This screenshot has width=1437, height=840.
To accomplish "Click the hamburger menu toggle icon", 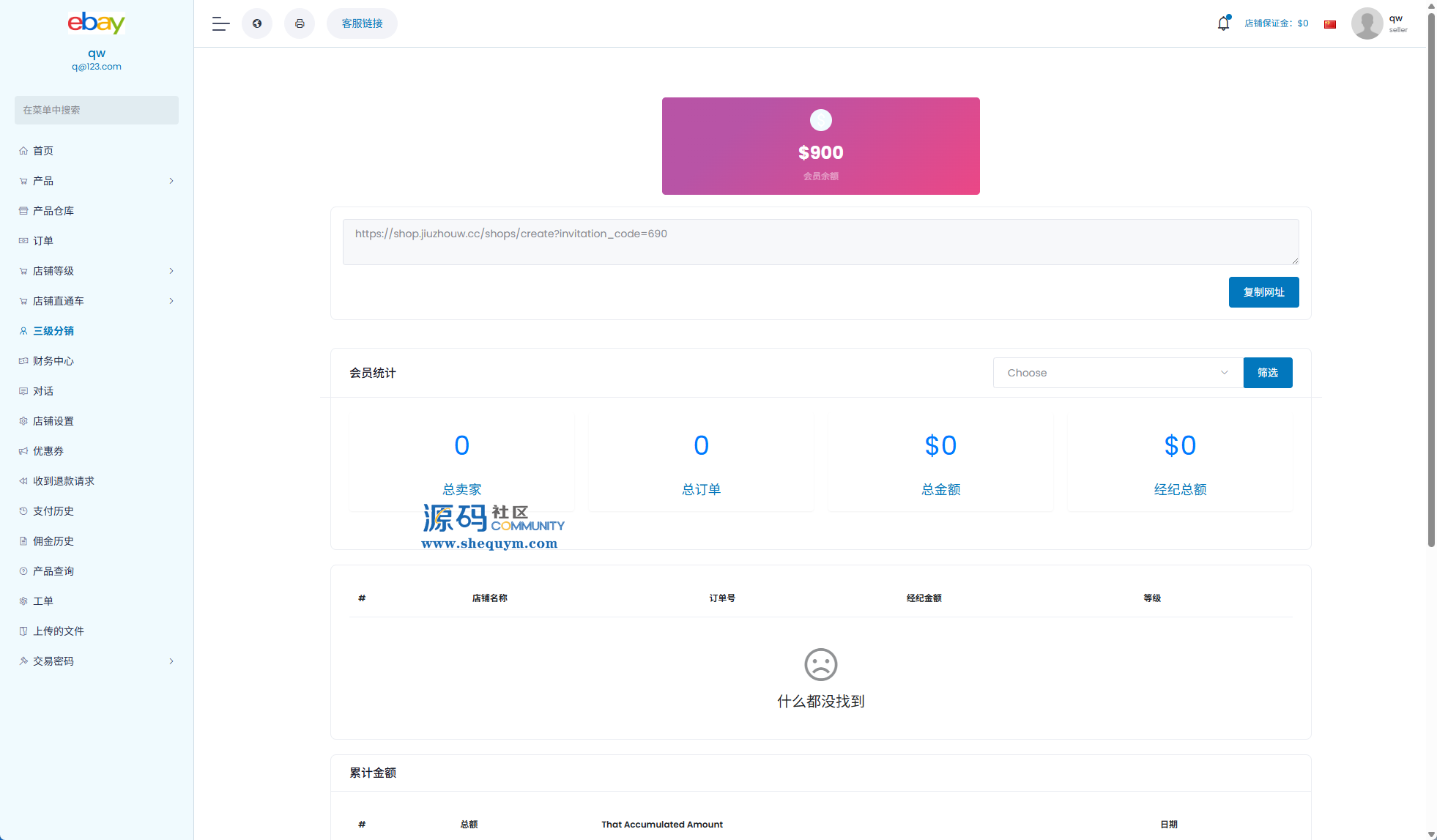I will [x=220, y=23].
